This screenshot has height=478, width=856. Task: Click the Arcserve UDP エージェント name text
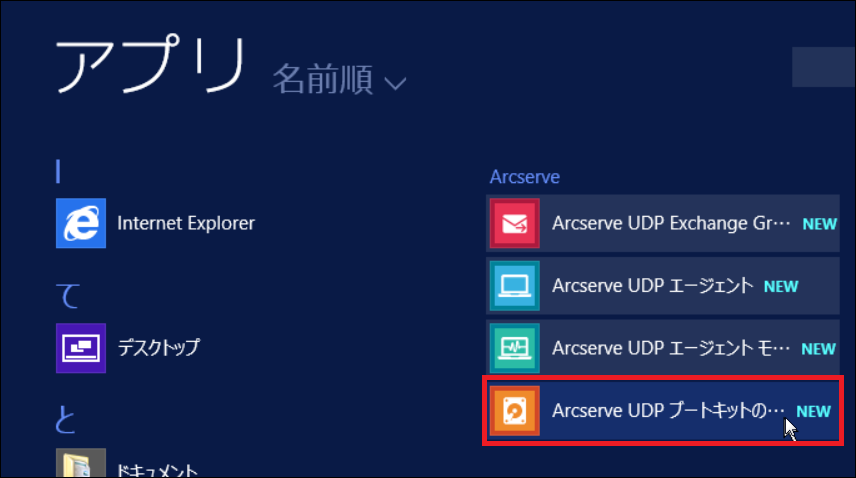point(652,285)
